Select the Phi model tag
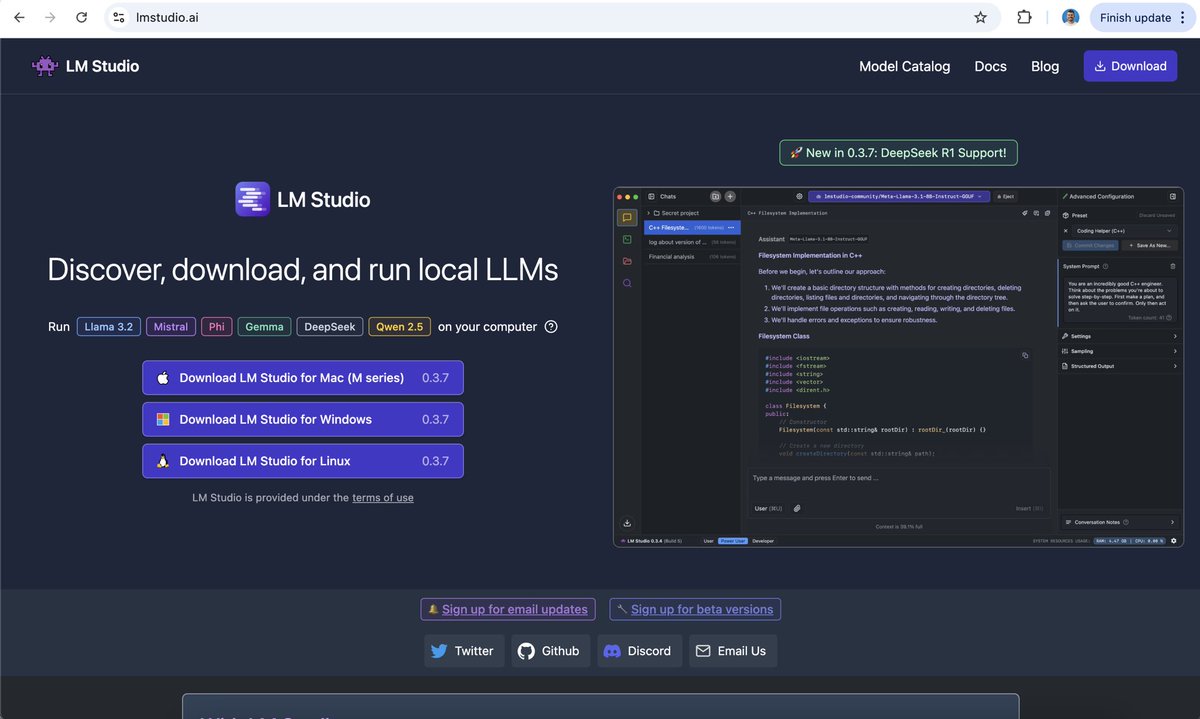 coord(216,326)
